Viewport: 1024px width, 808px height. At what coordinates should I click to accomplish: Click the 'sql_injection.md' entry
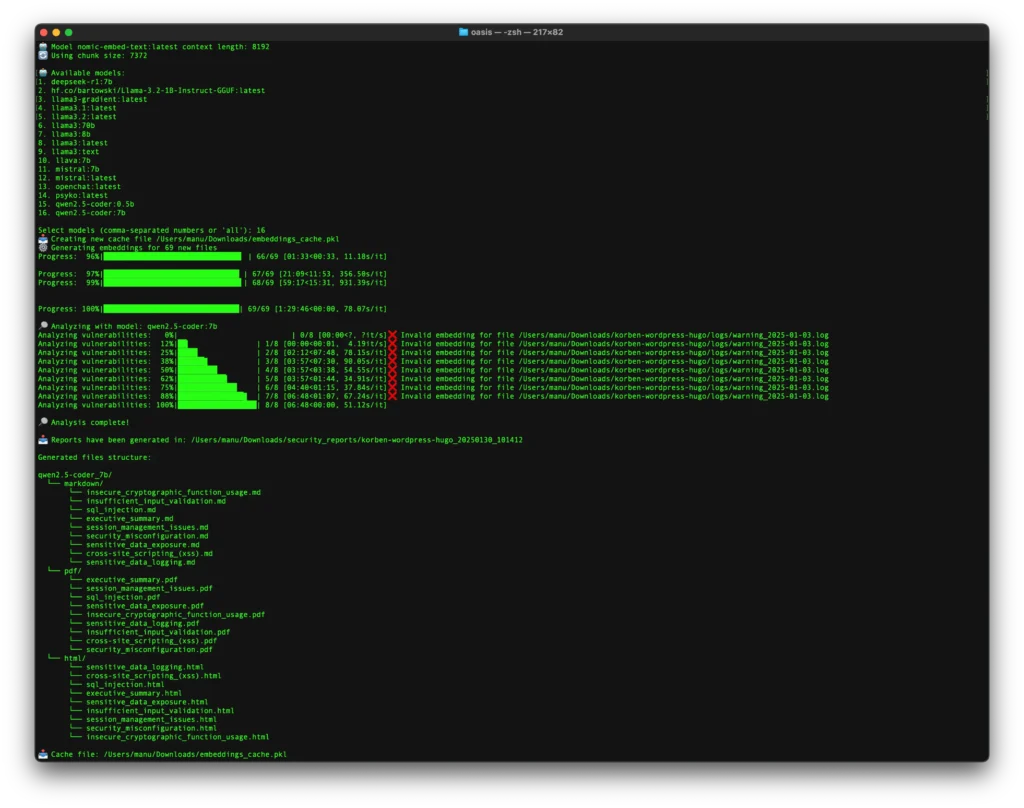[121, 509]
